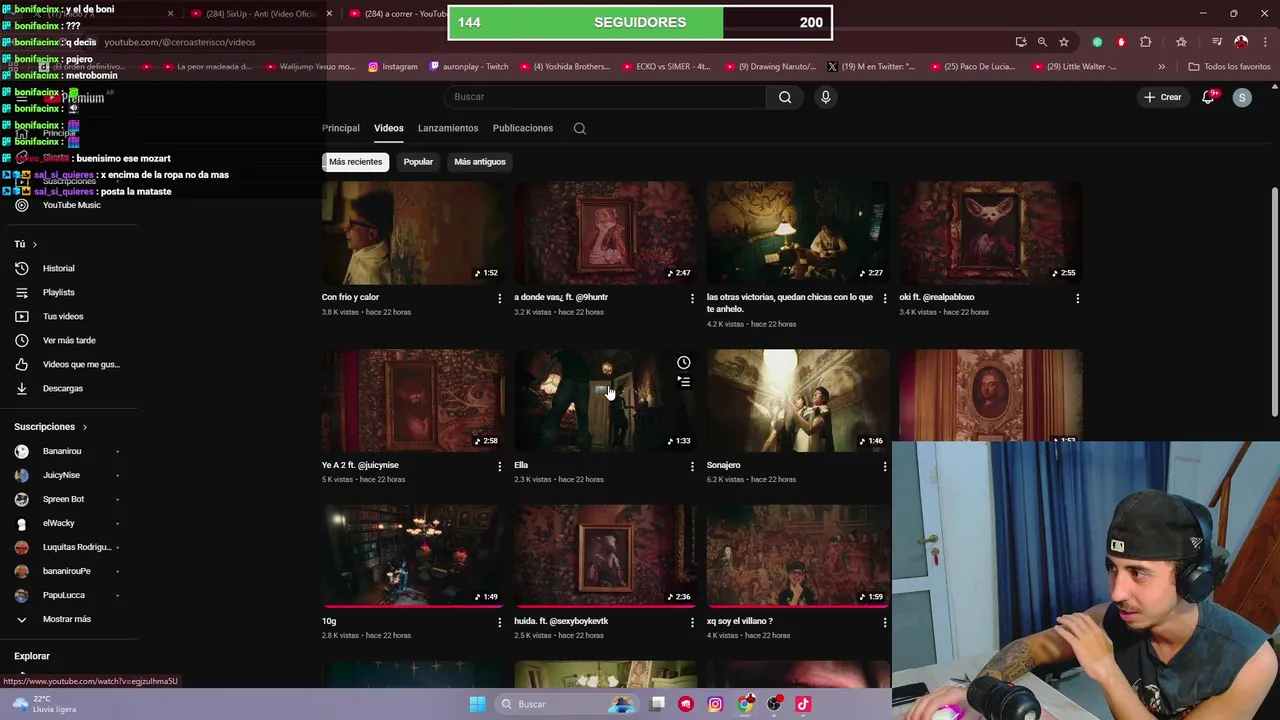1280x720 pixels.
Task: Open options menu for 10g video
Action: click(x=500, y=622)
